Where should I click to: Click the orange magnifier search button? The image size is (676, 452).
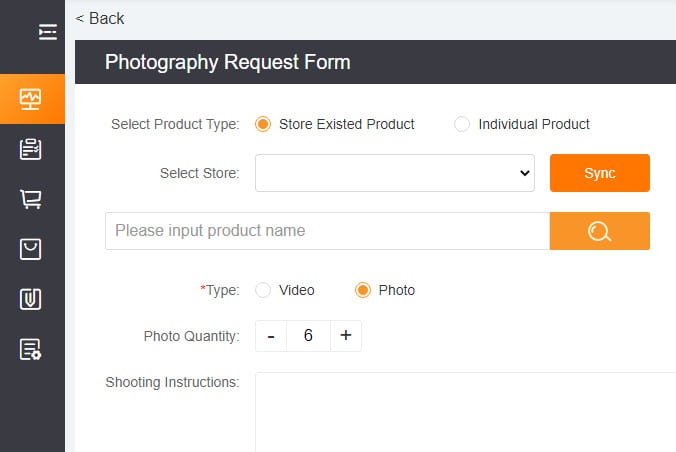click(x=599, y=231)
